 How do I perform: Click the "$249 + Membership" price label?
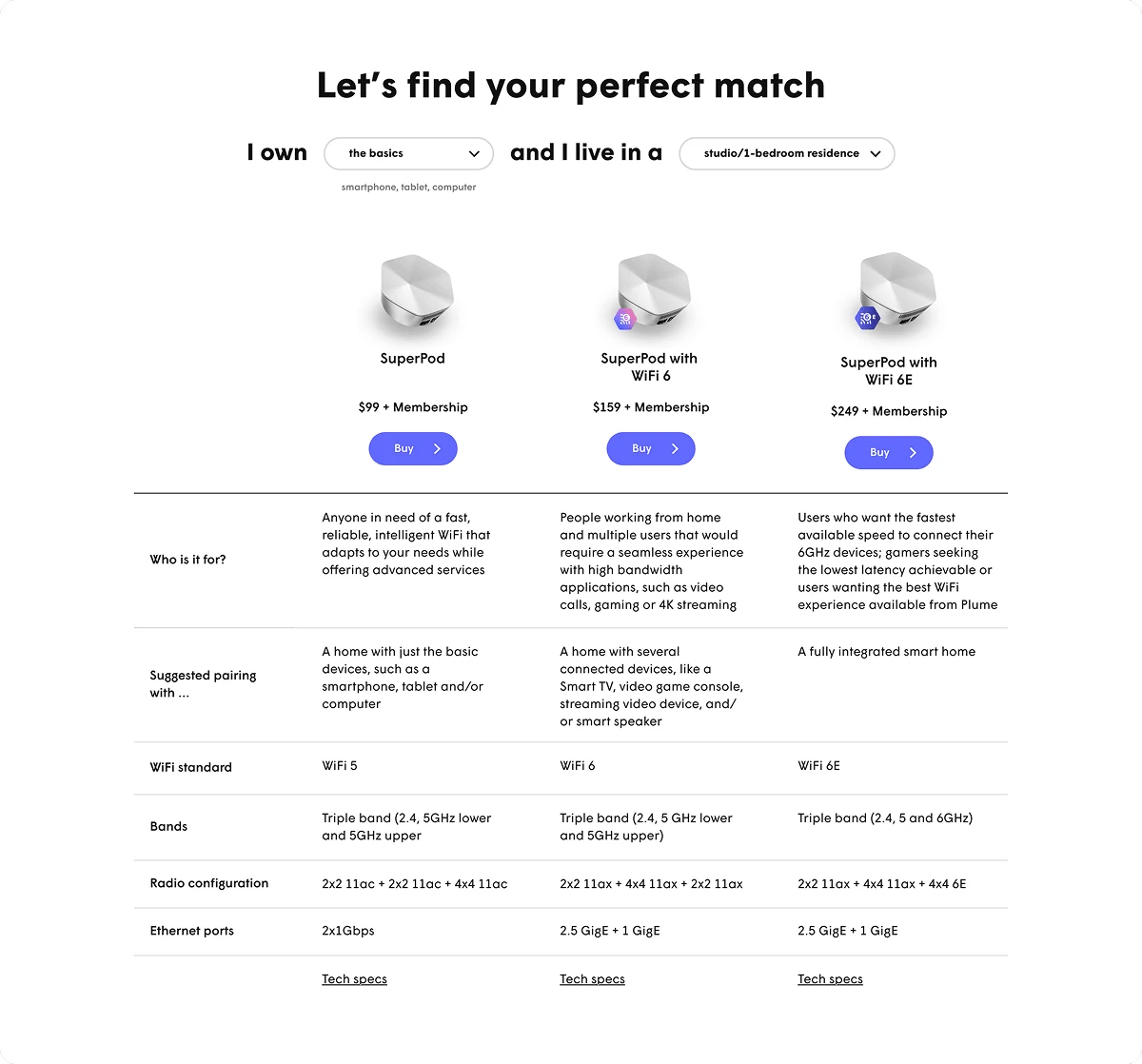tap(889, 411)
